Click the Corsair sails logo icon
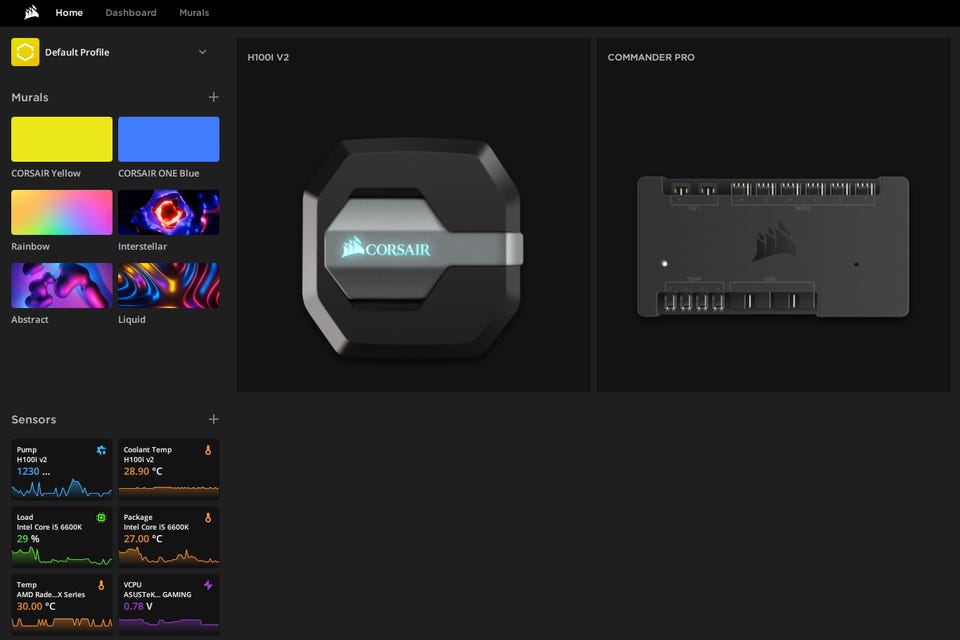This screenshot has height=640, width=960. [32, 13]
